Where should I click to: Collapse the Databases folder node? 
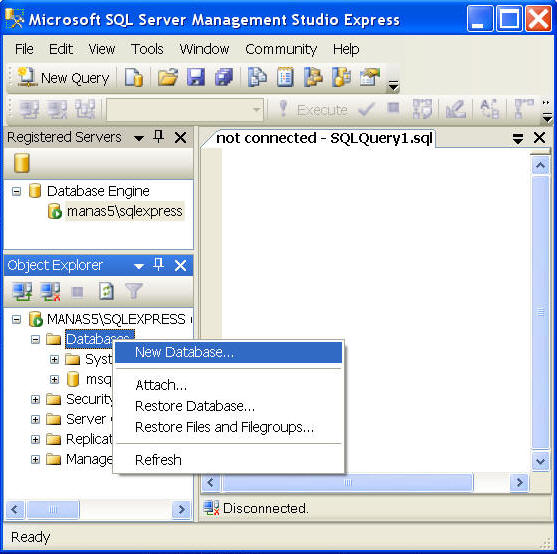coord(35,340)
